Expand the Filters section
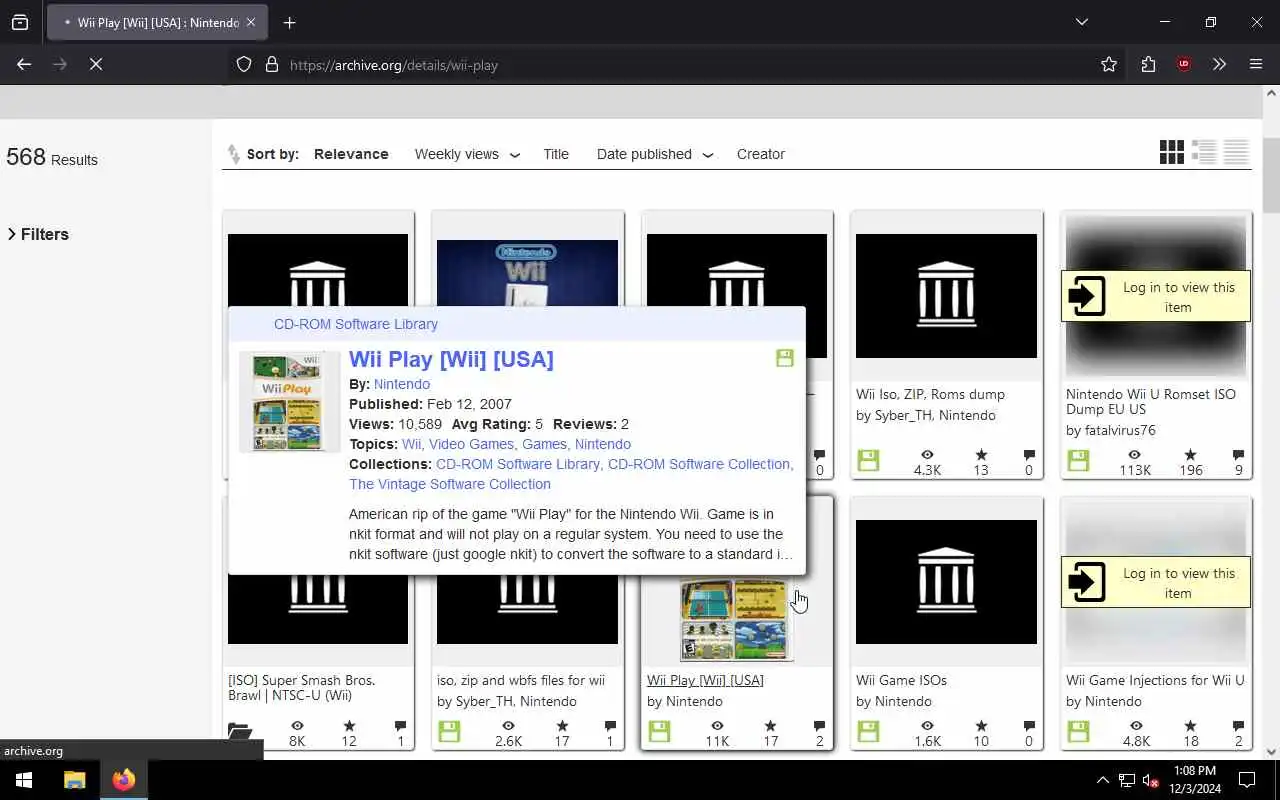This screenshot has height=800, width=1280. [38, 234]
